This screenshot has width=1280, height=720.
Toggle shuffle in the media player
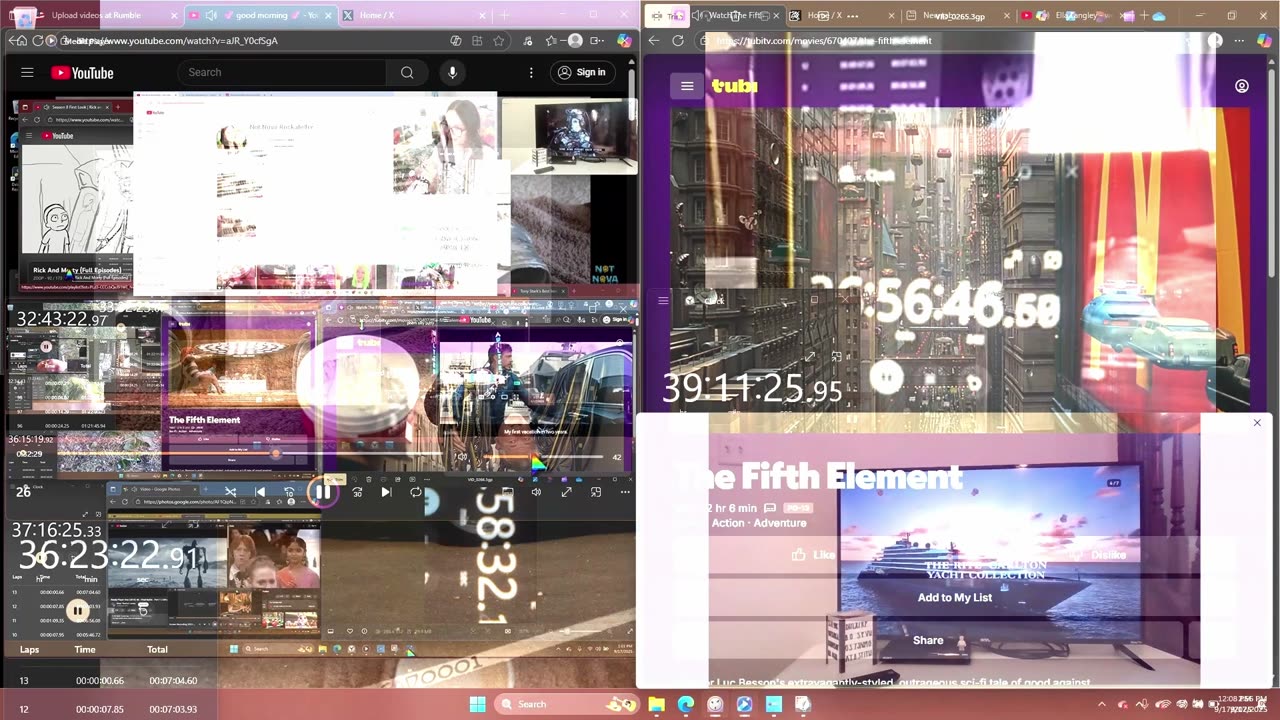[x=230, y=492]
